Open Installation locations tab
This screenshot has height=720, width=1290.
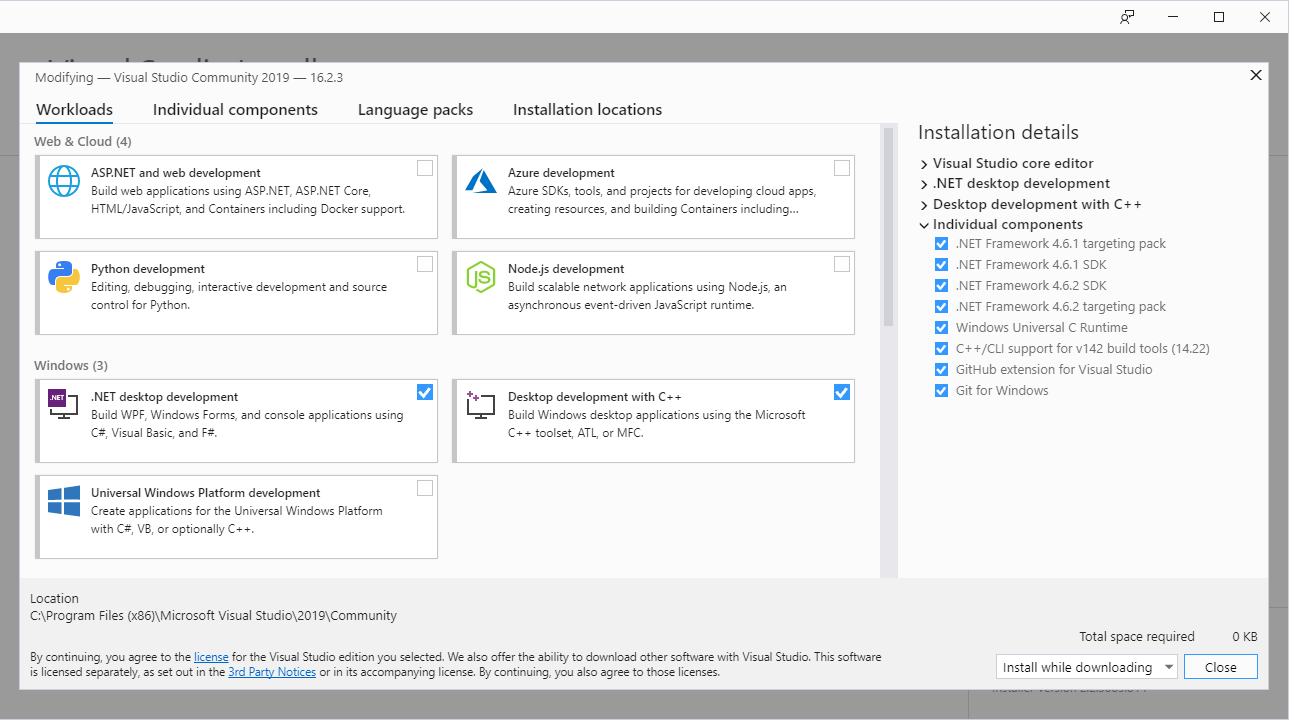587,110
